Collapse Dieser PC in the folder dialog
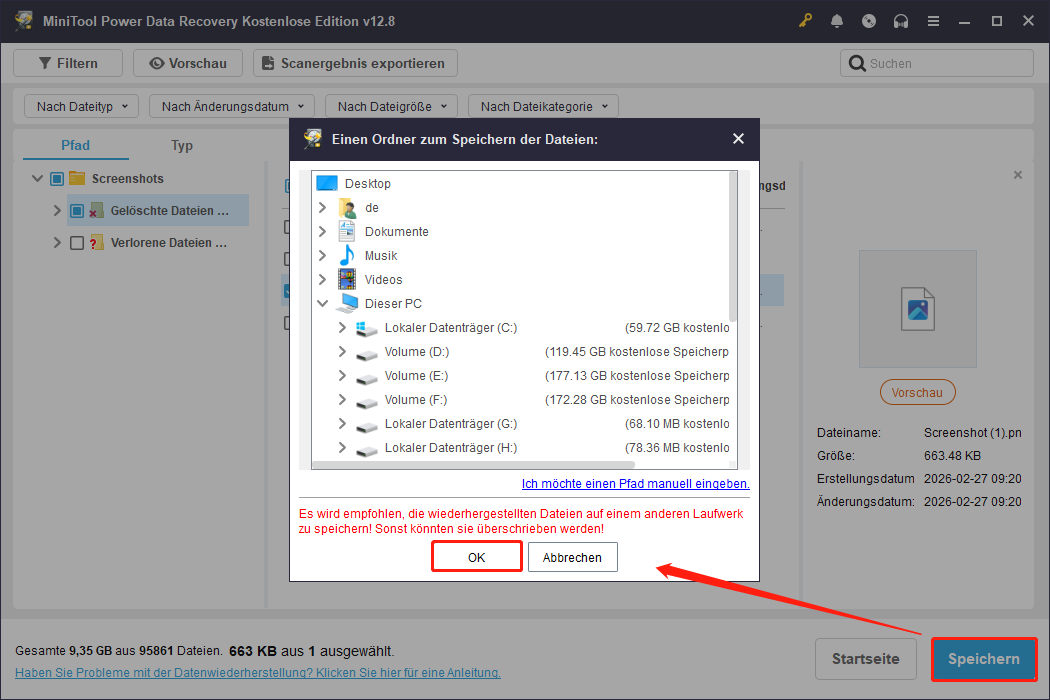Viewport: 1050px width, 700px height. (x=322, y=303)
